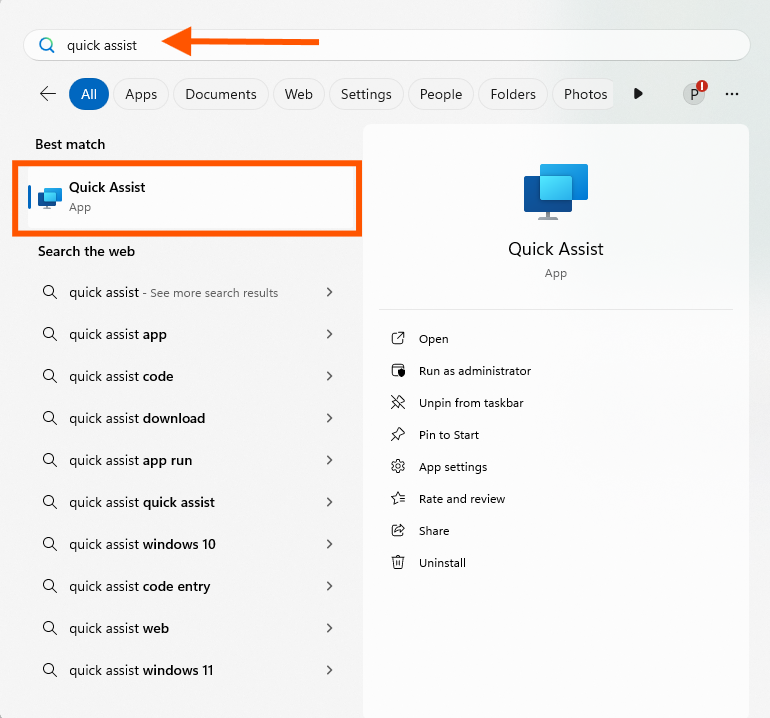This screenshot has height=718, width=770.
Task: Expand chevron for 'quick assist app'
Action: click(x=330, y=334)
